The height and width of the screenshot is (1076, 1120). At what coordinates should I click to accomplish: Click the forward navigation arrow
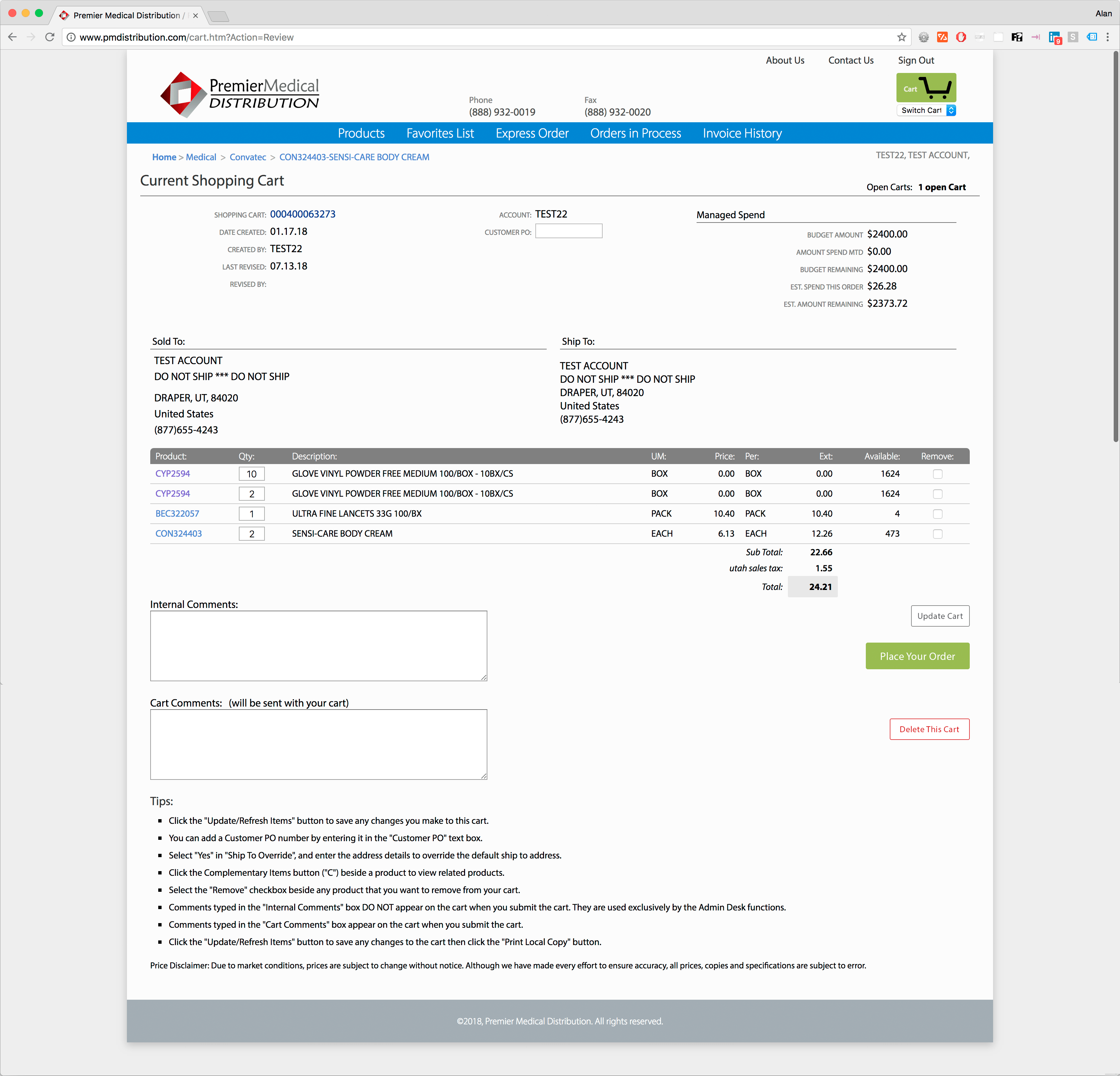(31, 37)
